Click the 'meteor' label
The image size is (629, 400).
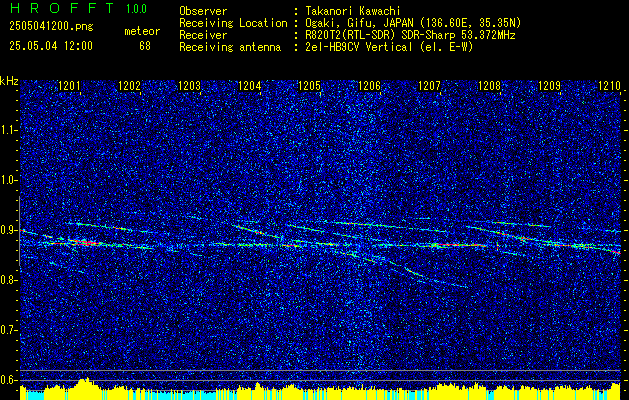[x=142, y=31]
